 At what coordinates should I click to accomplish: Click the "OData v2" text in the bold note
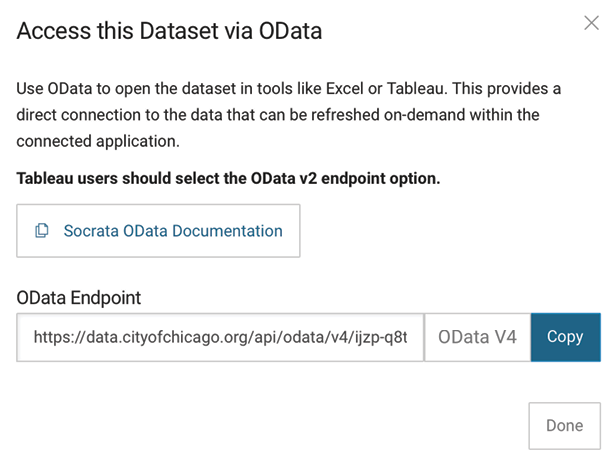(284, 178)
